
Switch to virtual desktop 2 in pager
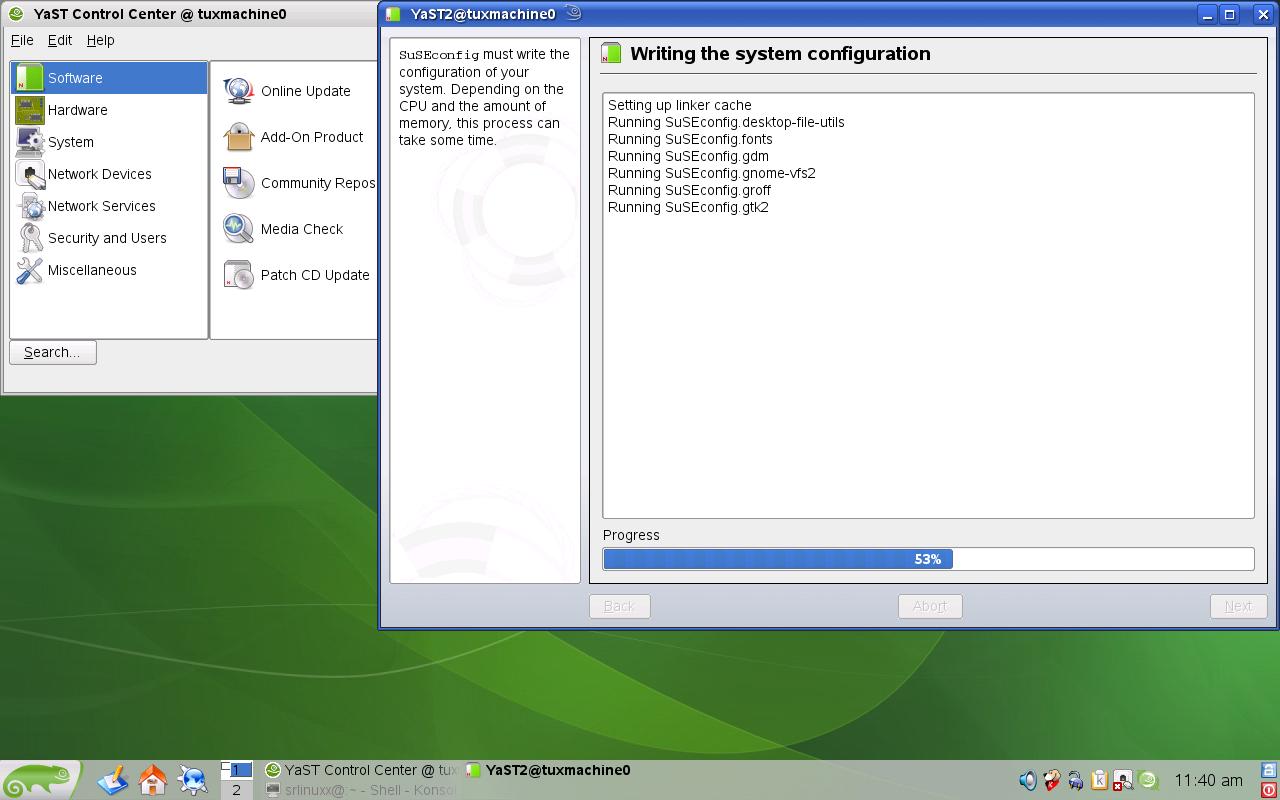[236, 790]
